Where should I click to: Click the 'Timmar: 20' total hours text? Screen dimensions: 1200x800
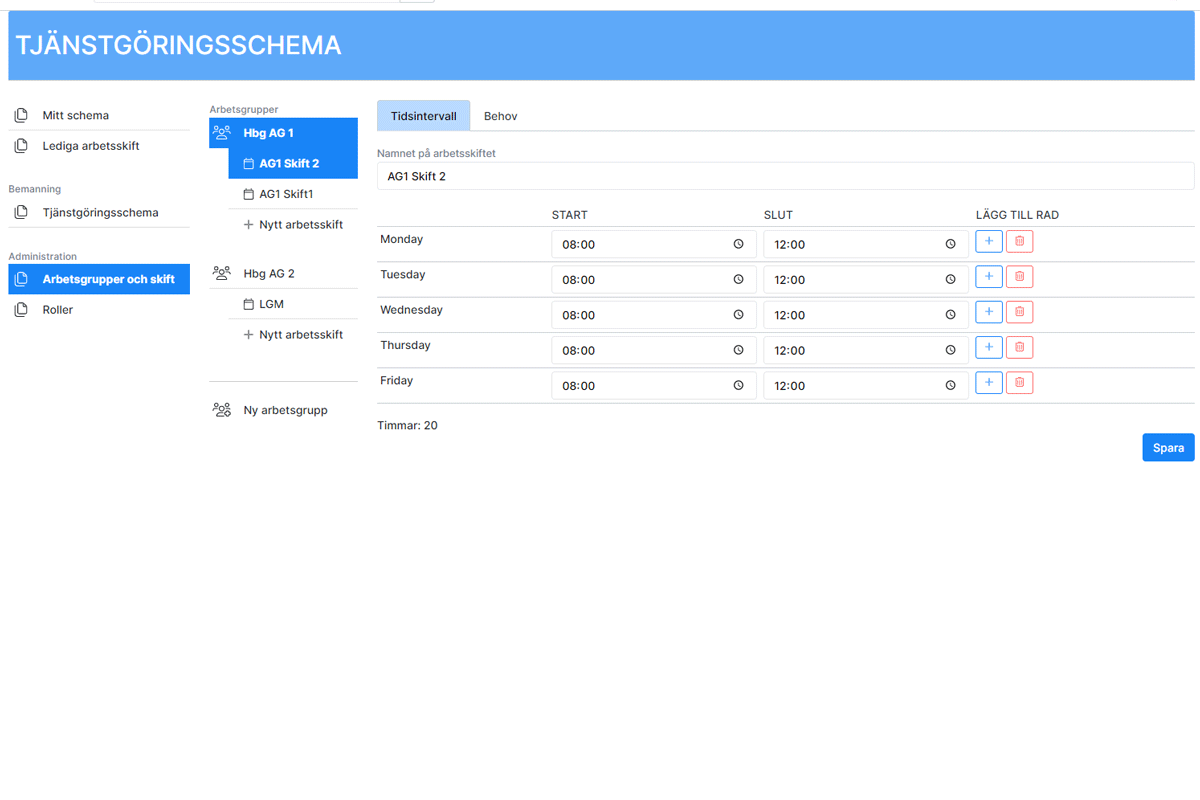pyautogui.click(x=407, y=425)
